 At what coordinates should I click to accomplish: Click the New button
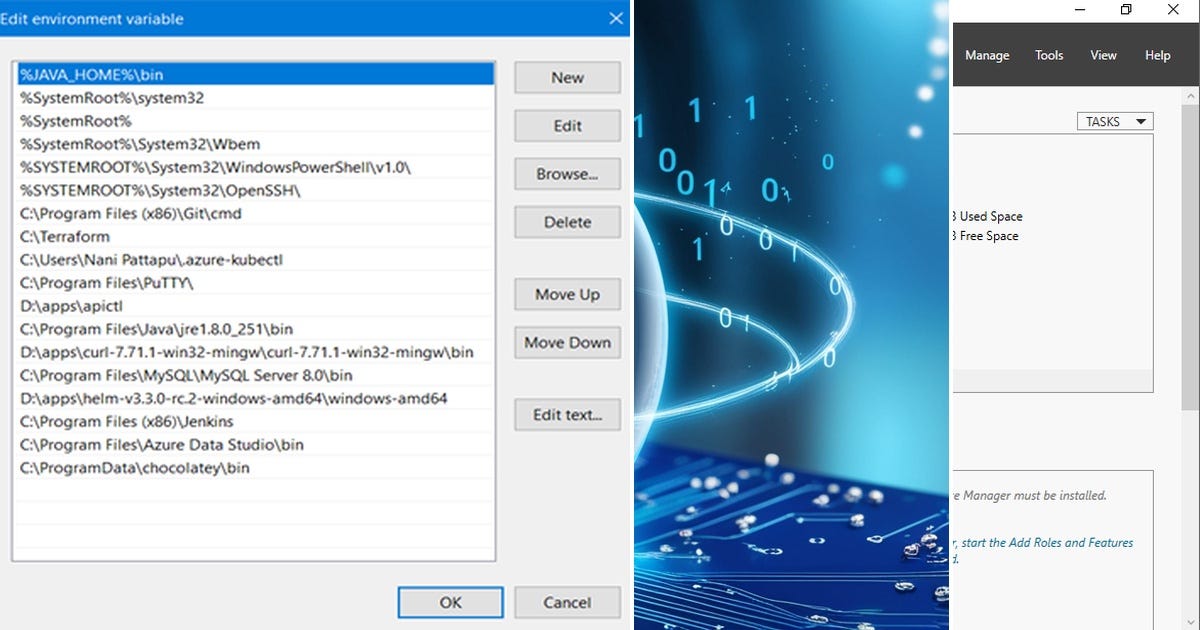567,77
